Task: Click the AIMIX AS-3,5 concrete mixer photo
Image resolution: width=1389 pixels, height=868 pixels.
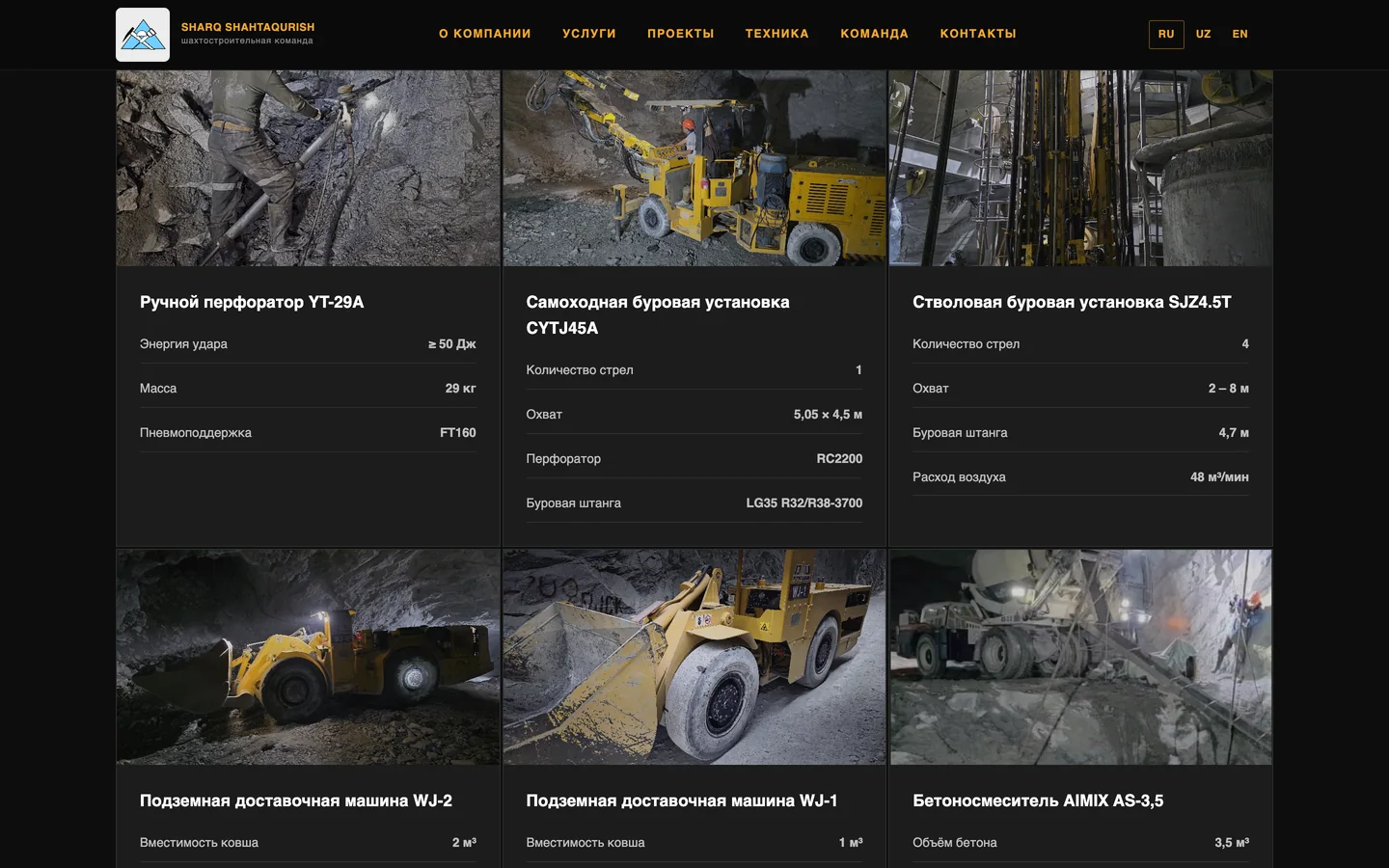Action: (x=1080, y=657)
